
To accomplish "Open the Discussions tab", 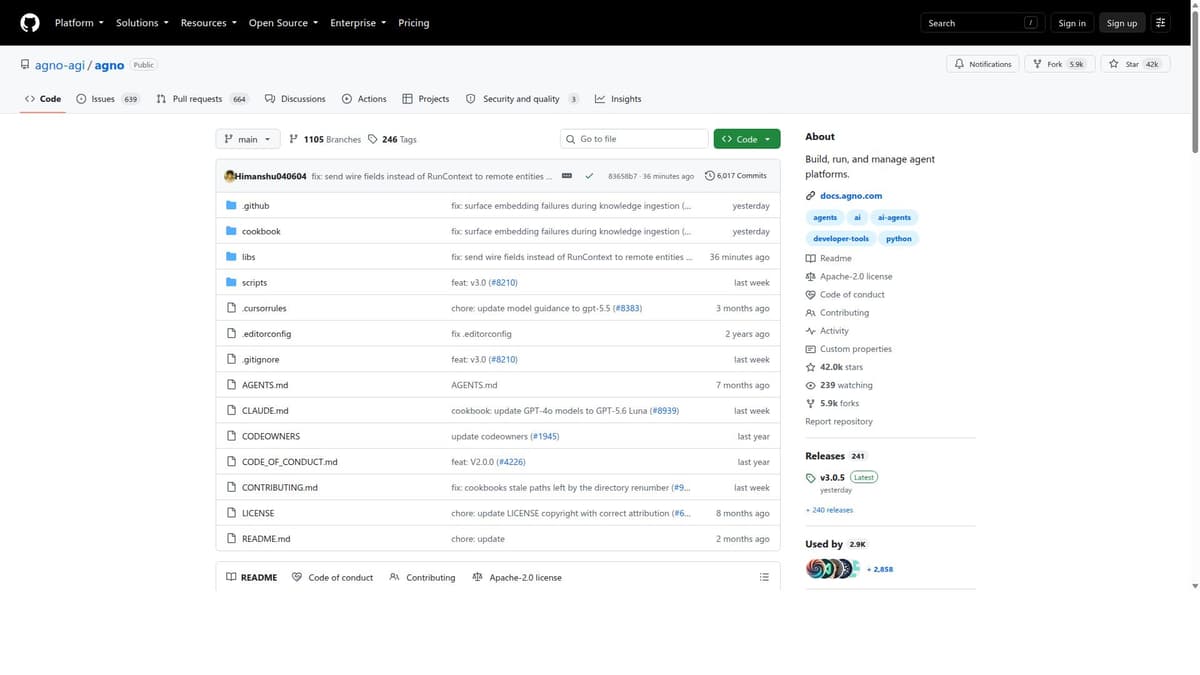I will point(295,99).
